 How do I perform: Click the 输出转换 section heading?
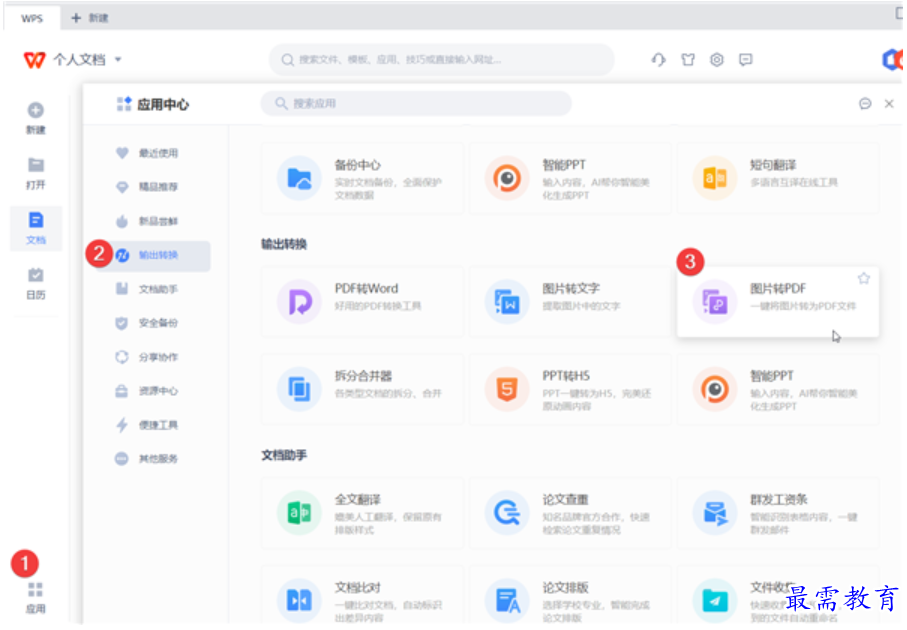(x=284, y=244)
